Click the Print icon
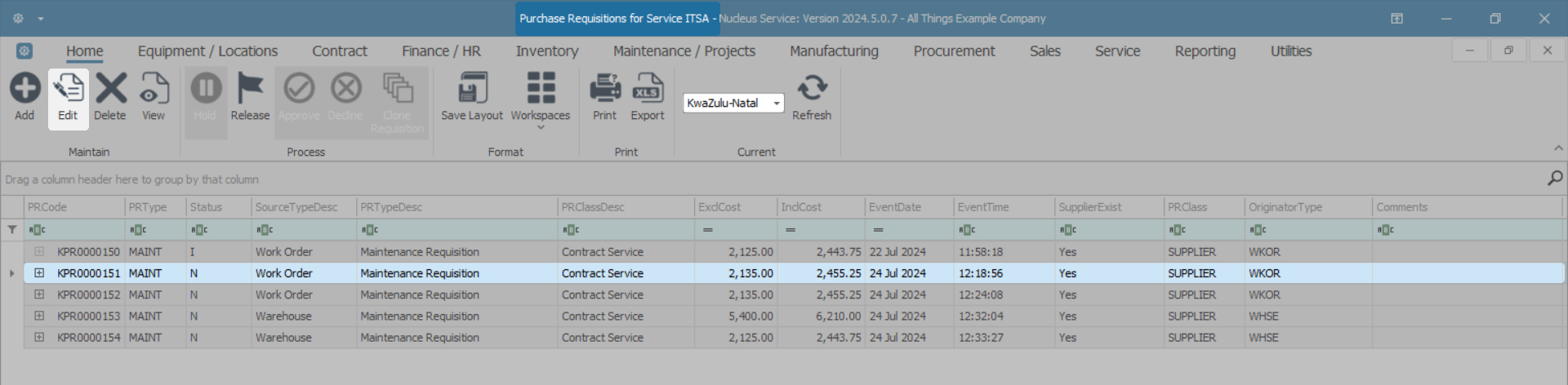The height and width of the screenshot is (385, 1568). (604, 89)
